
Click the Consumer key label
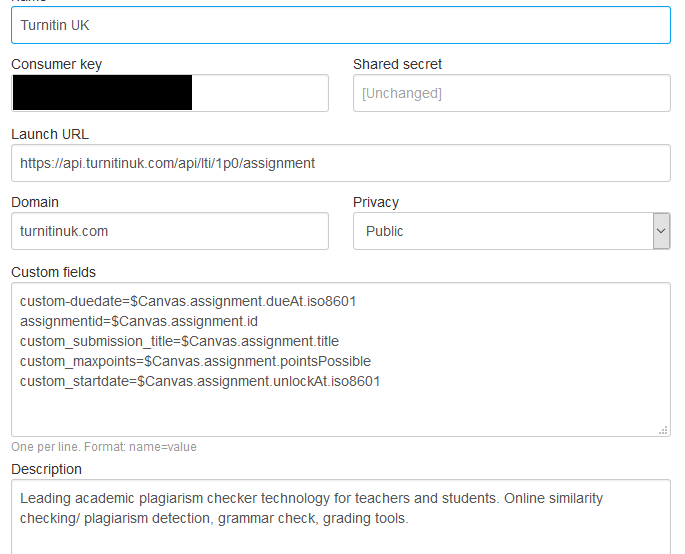click(x=56, y=64)
